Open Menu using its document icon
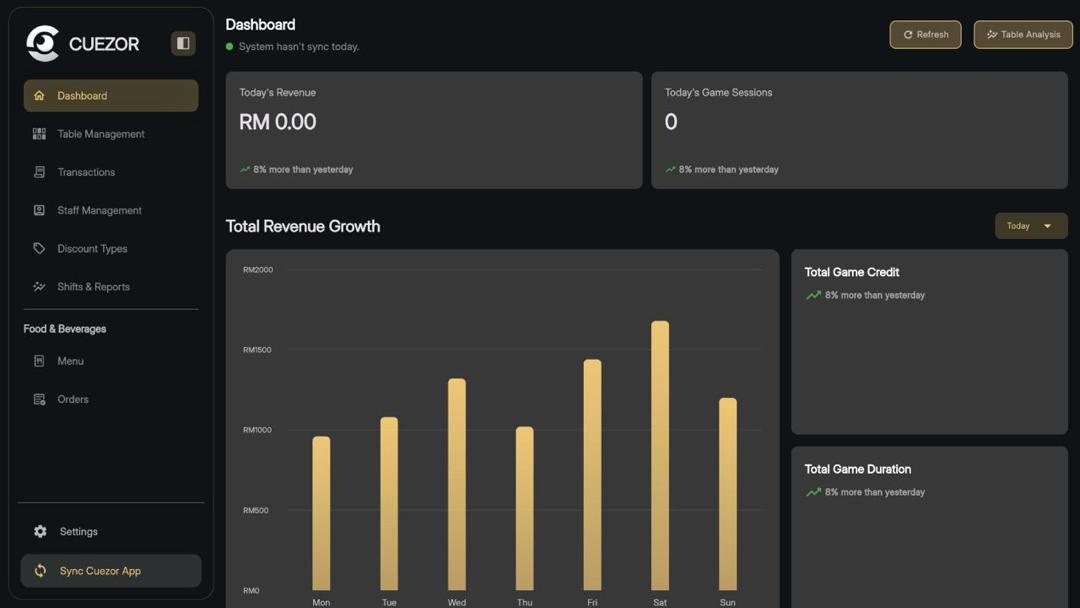The image size is (1080, 608). [x=39, y=361]
